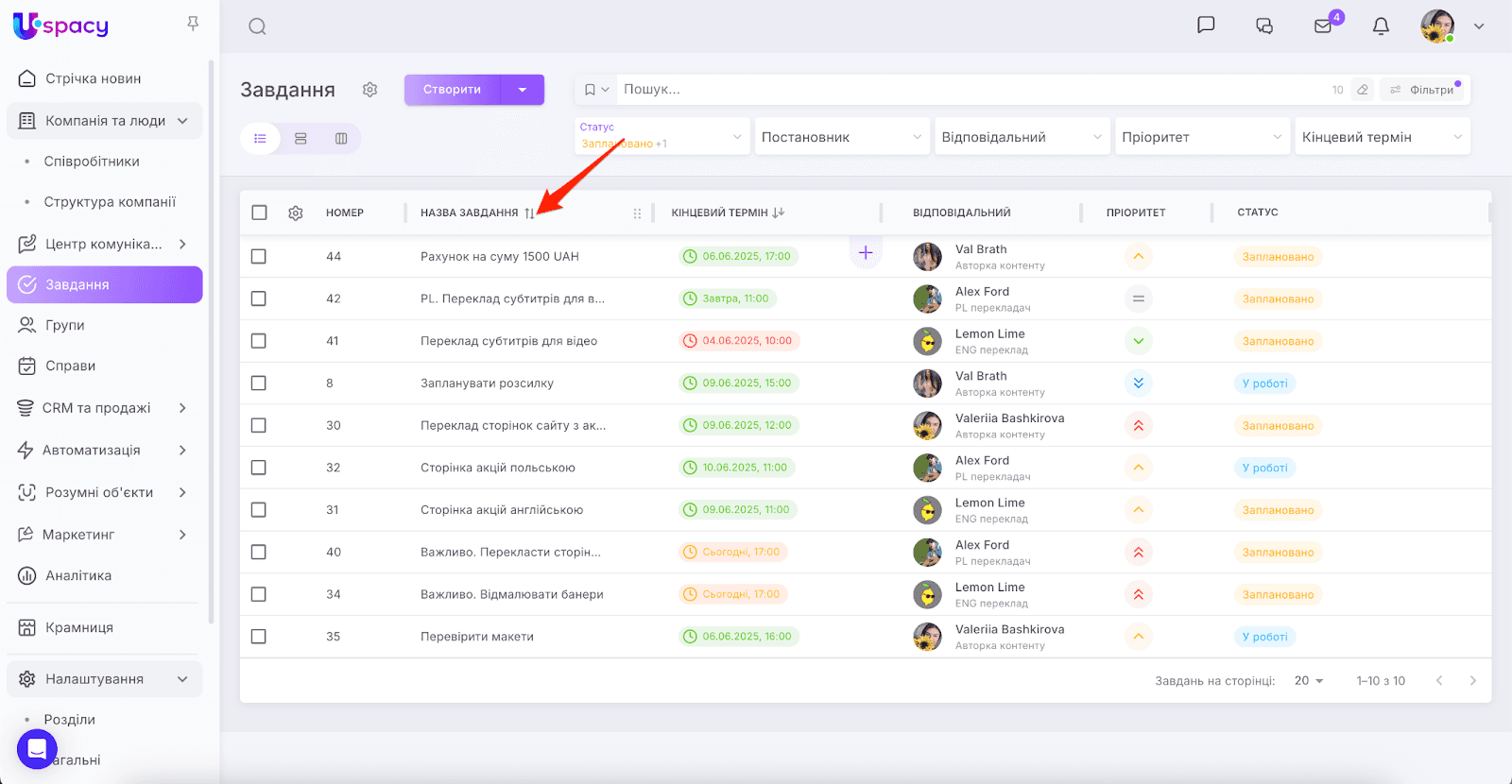1512x784 pixels.
Task: Click the table column settings gear icon
Action: [x=296, y=213]
